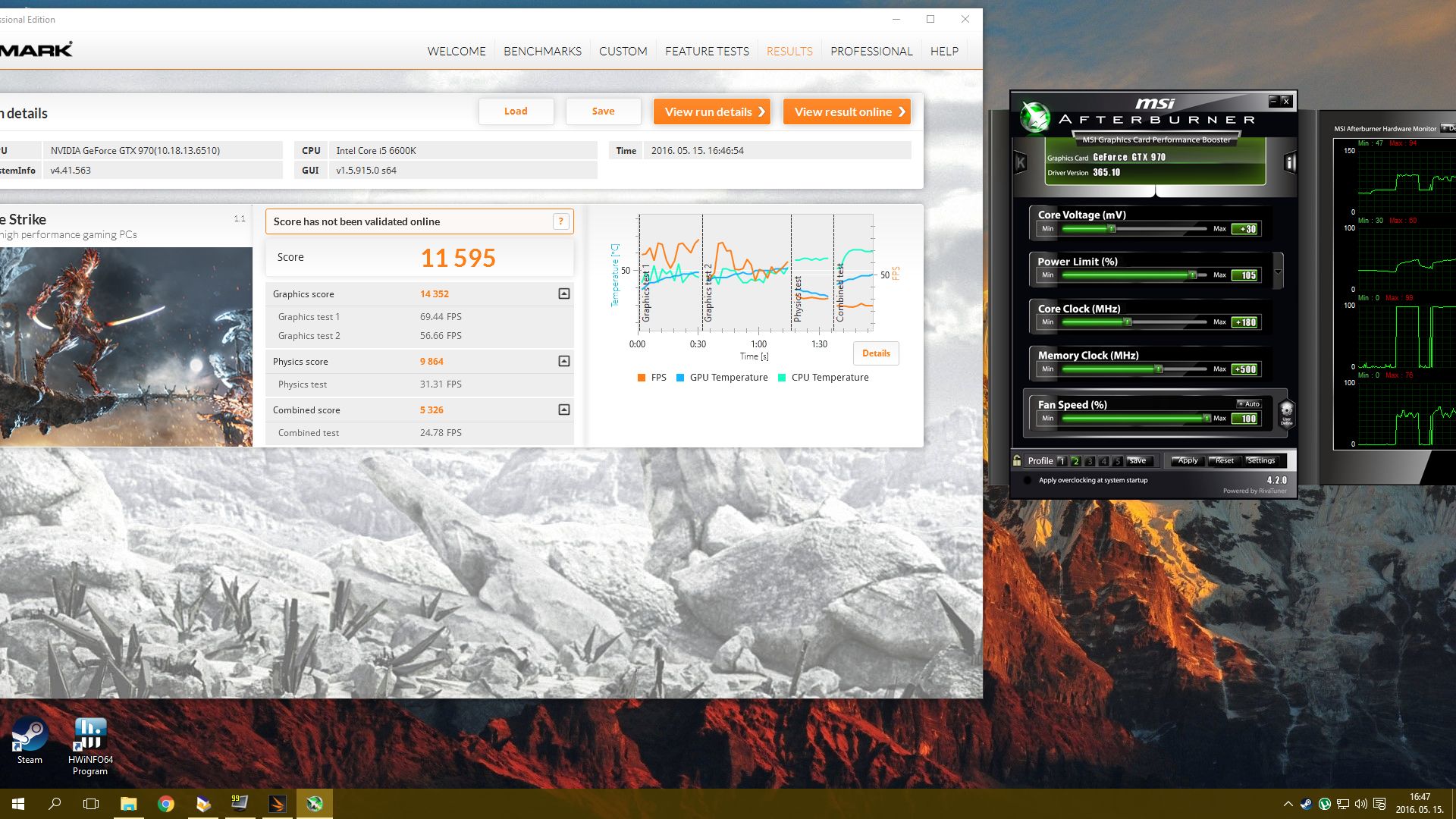Unlock profiles using the padlock icon
This screenshot has height=819, width=1456.
pyautogui.click(x=1017, y=460)
